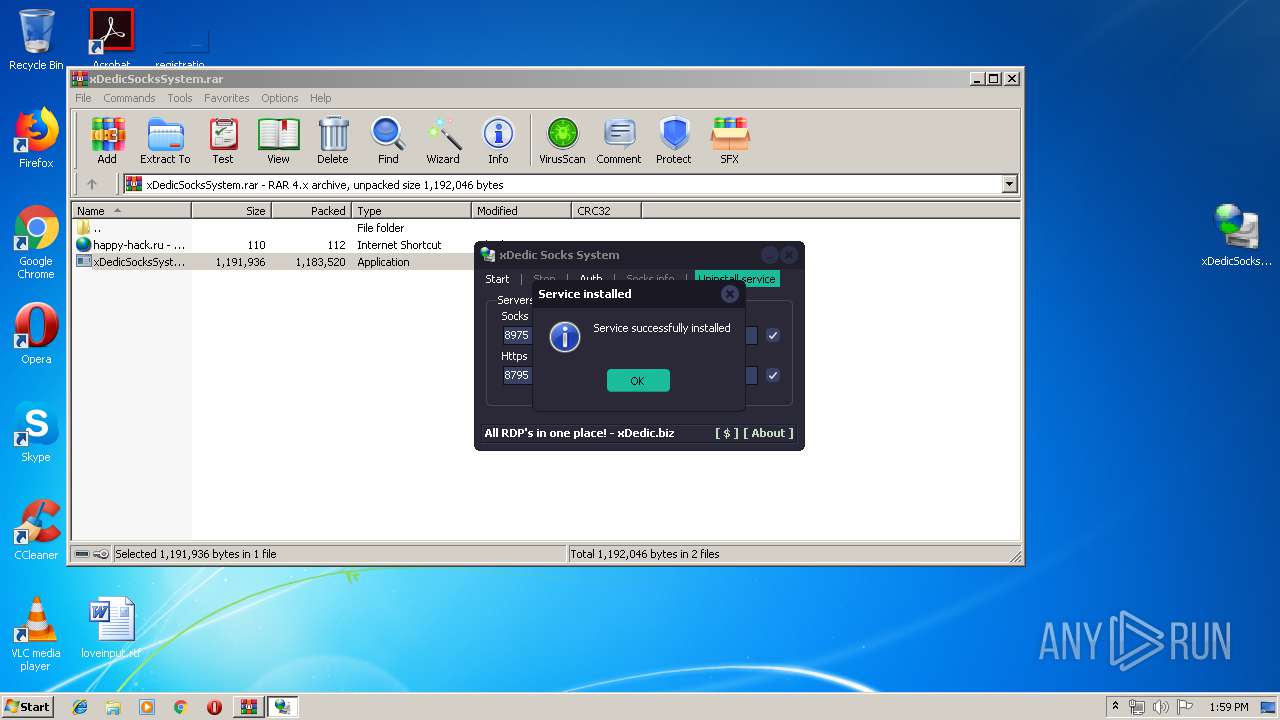Open xDedicSocks desktop icon at right

[1237, 236]
